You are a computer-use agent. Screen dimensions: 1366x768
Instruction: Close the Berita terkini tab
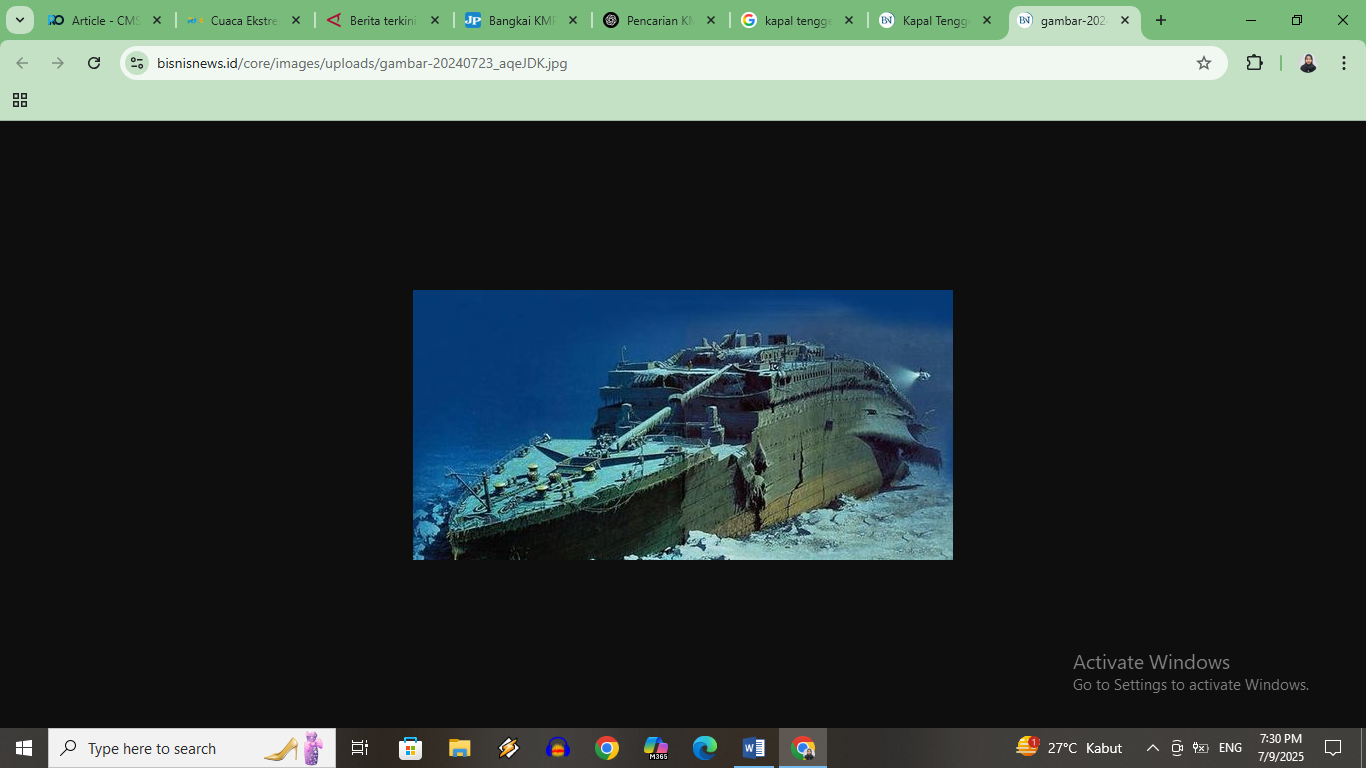coord(434,20)
